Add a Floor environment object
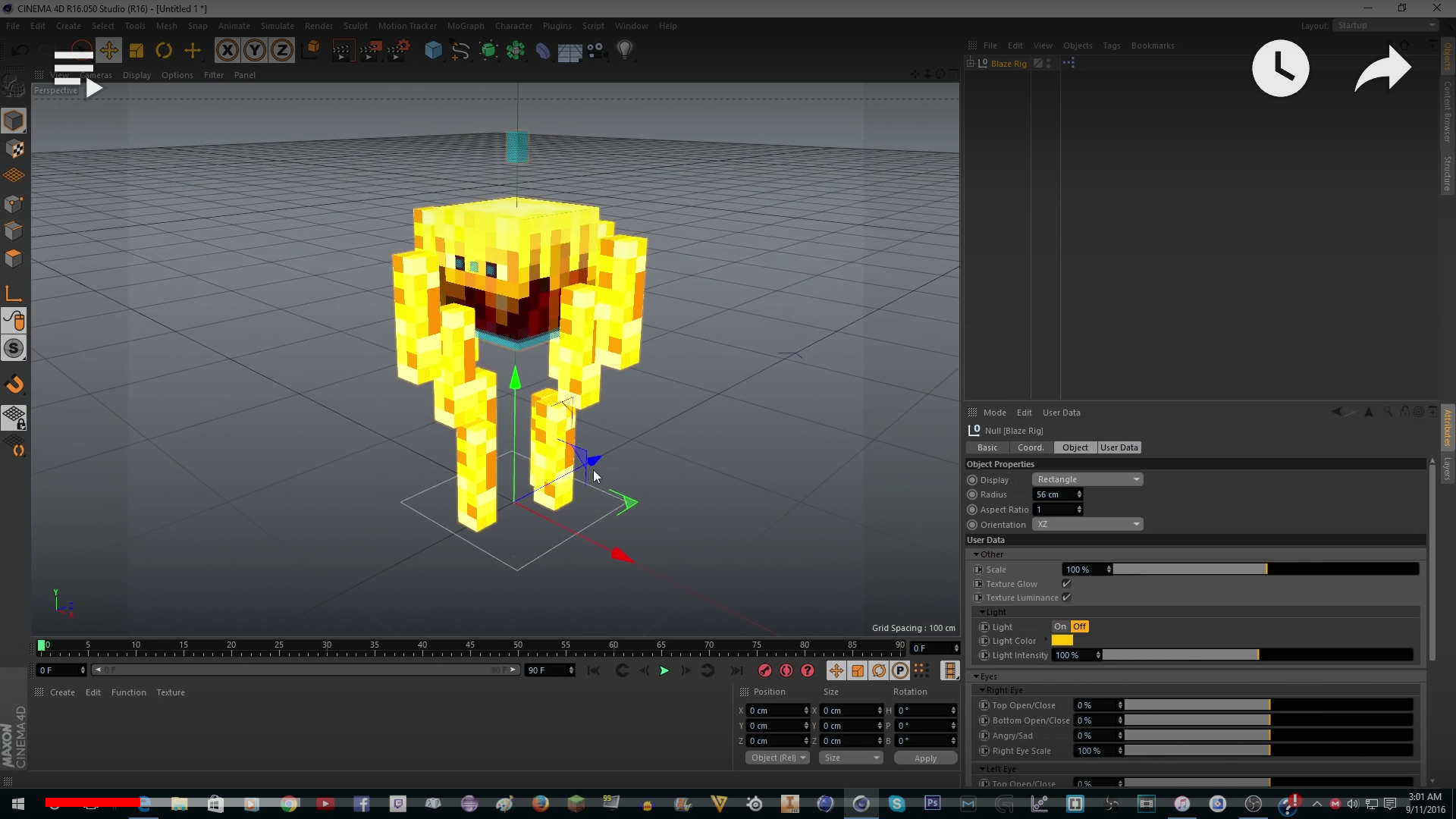 coord(570,51)
